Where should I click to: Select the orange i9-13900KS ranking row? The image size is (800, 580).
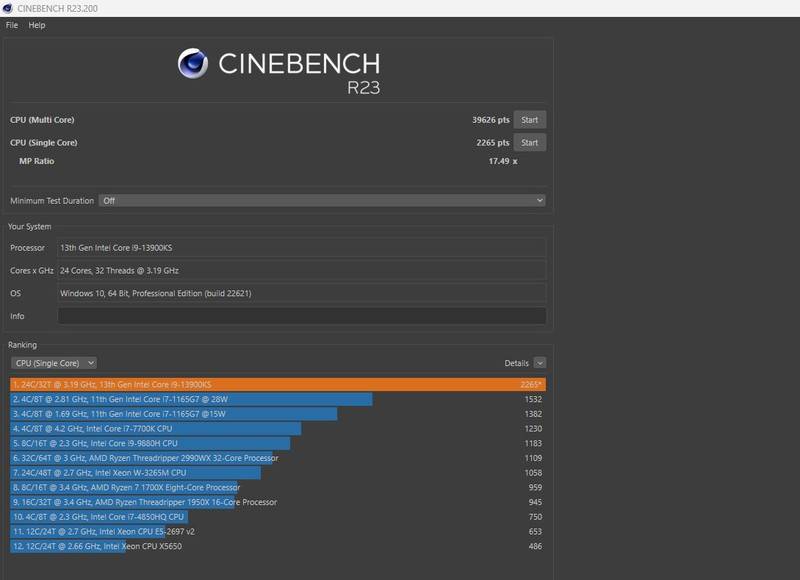click(x=278, y=385)
